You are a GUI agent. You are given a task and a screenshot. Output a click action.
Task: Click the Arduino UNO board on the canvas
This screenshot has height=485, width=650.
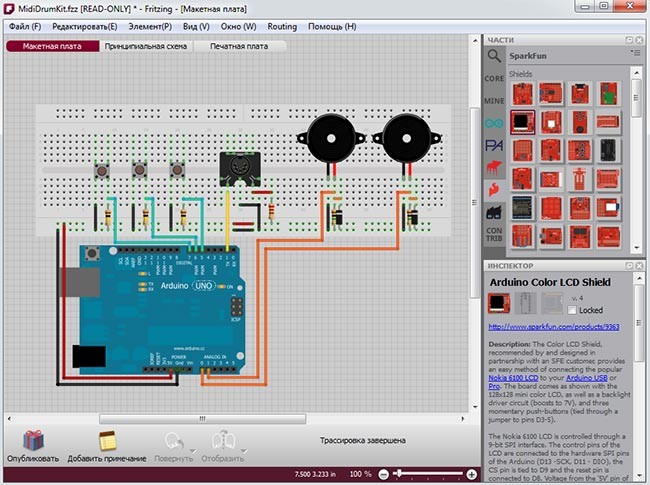point(162,309)
